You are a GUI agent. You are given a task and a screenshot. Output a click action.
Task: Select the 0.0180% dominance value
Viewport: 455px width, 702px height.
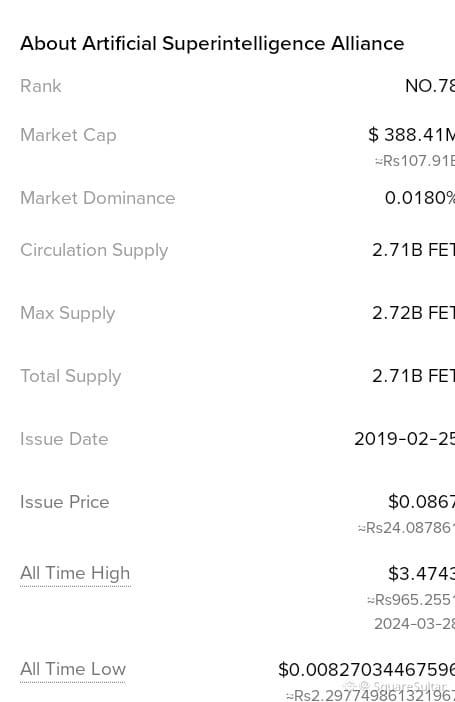tap(420, 198)
